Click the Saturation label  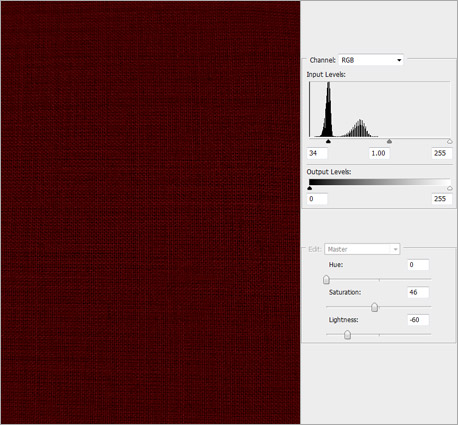coord(345,292)
